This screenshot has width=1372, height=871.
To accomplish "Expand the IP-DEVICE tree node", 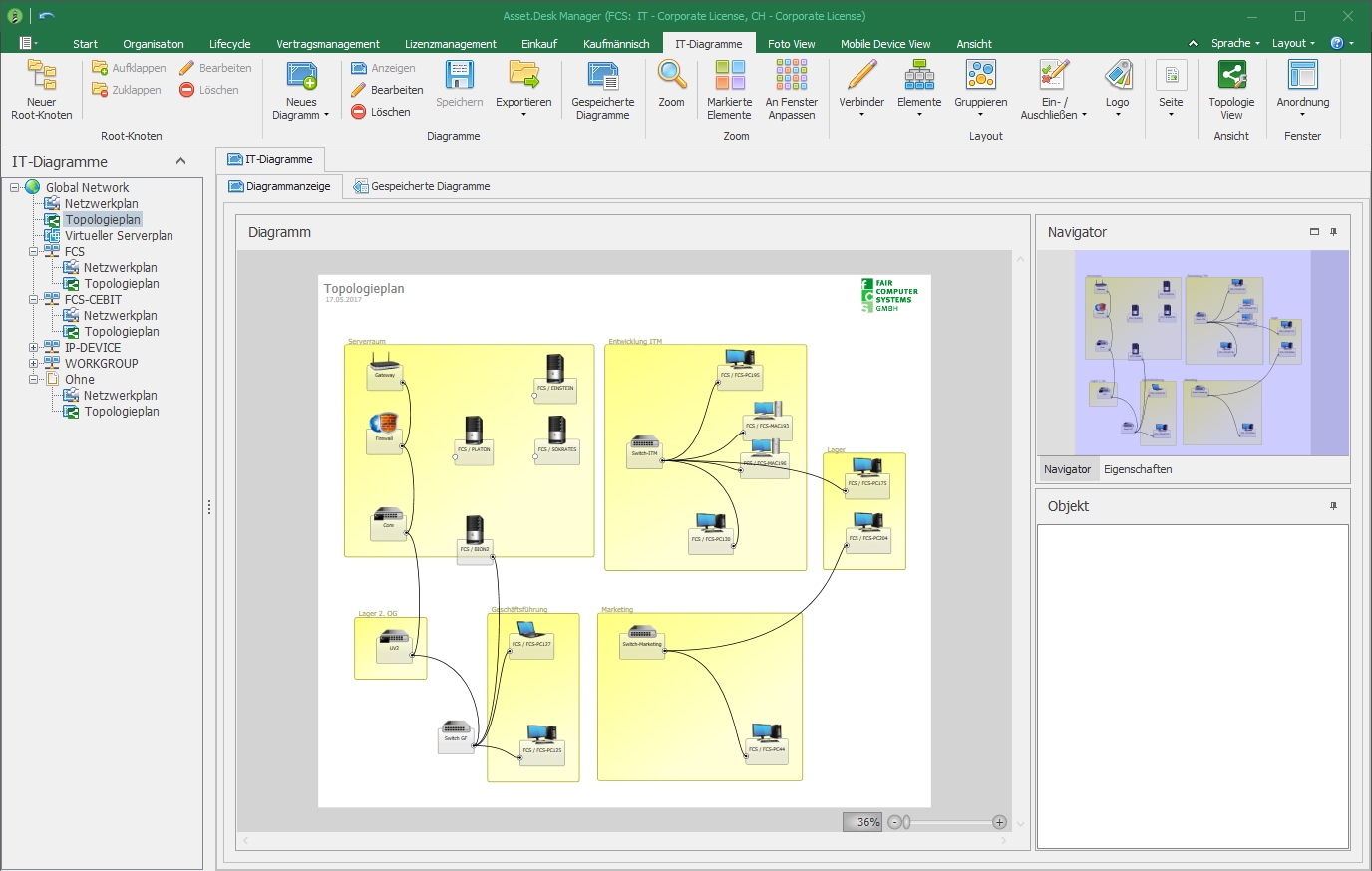I will [x=34, y=347].
